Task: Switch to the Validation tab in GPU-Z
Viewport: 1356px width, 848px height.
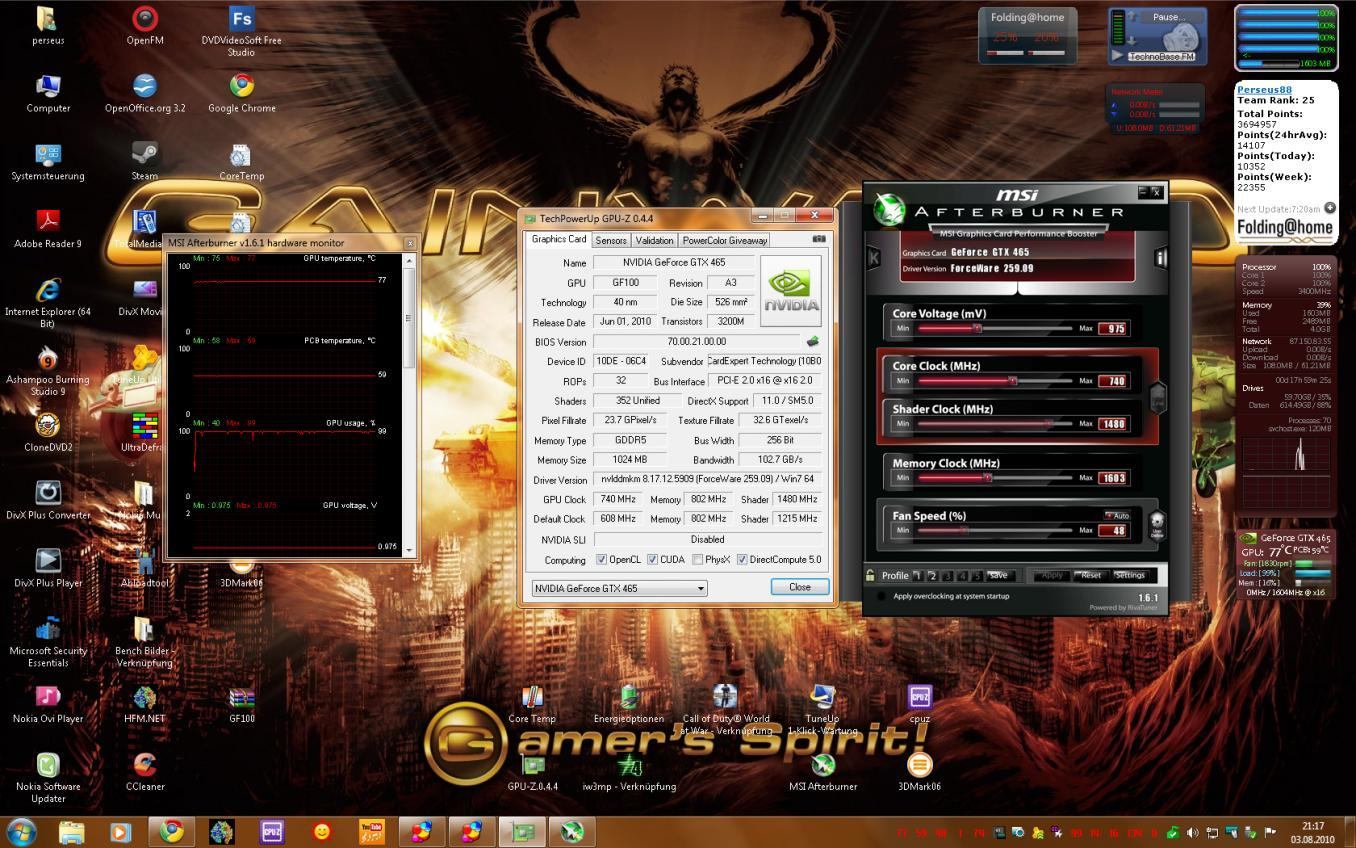Action: pyautogui.click(x=654, y=240)
